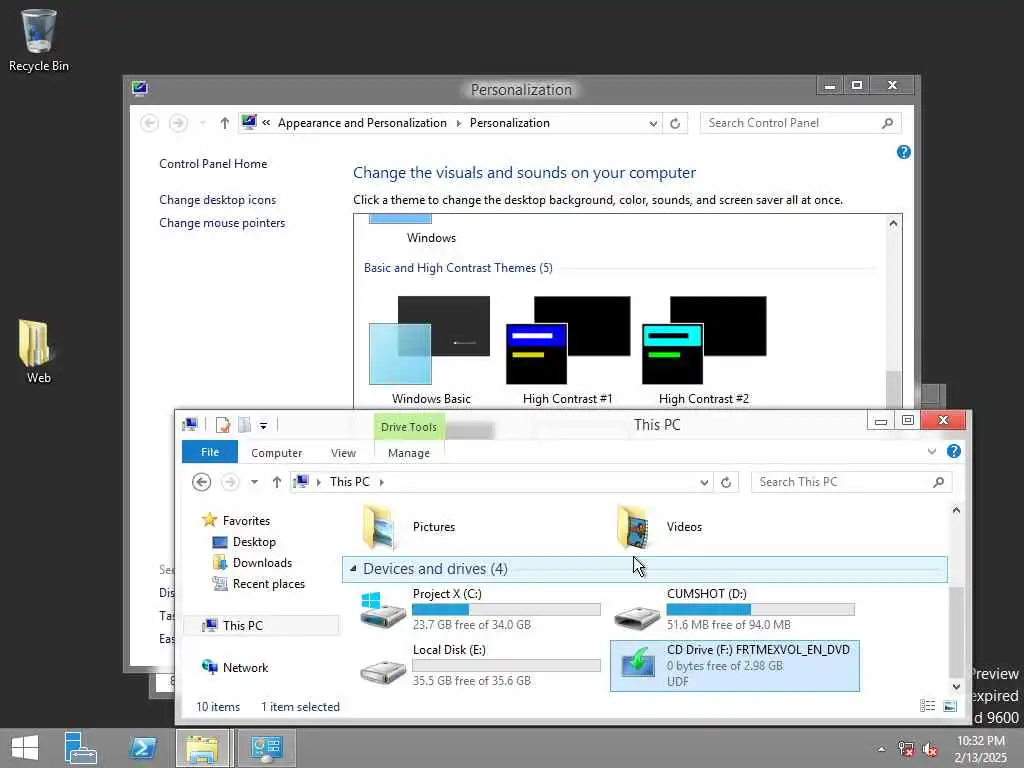The image size is (1024, 768).
Task: Click the Drive Tools contextual tab
Action: 409,426
